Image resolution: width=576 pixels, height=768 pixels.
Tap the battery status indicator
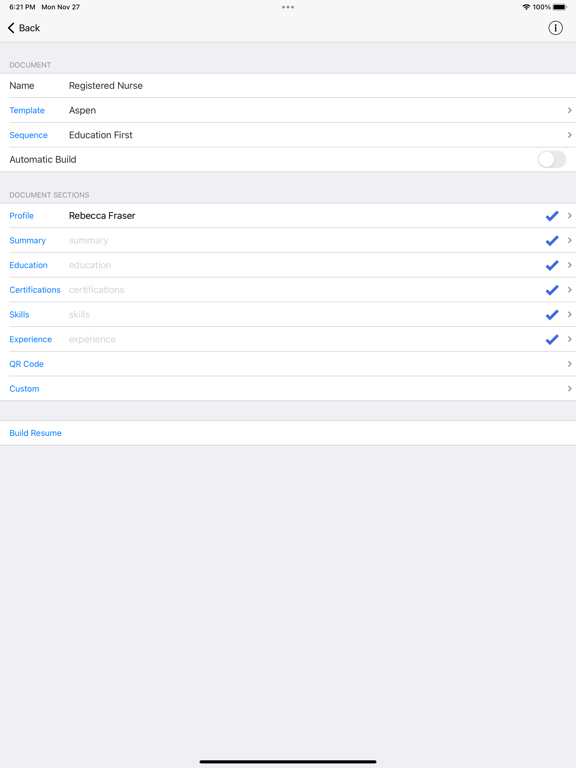point(560,7)
